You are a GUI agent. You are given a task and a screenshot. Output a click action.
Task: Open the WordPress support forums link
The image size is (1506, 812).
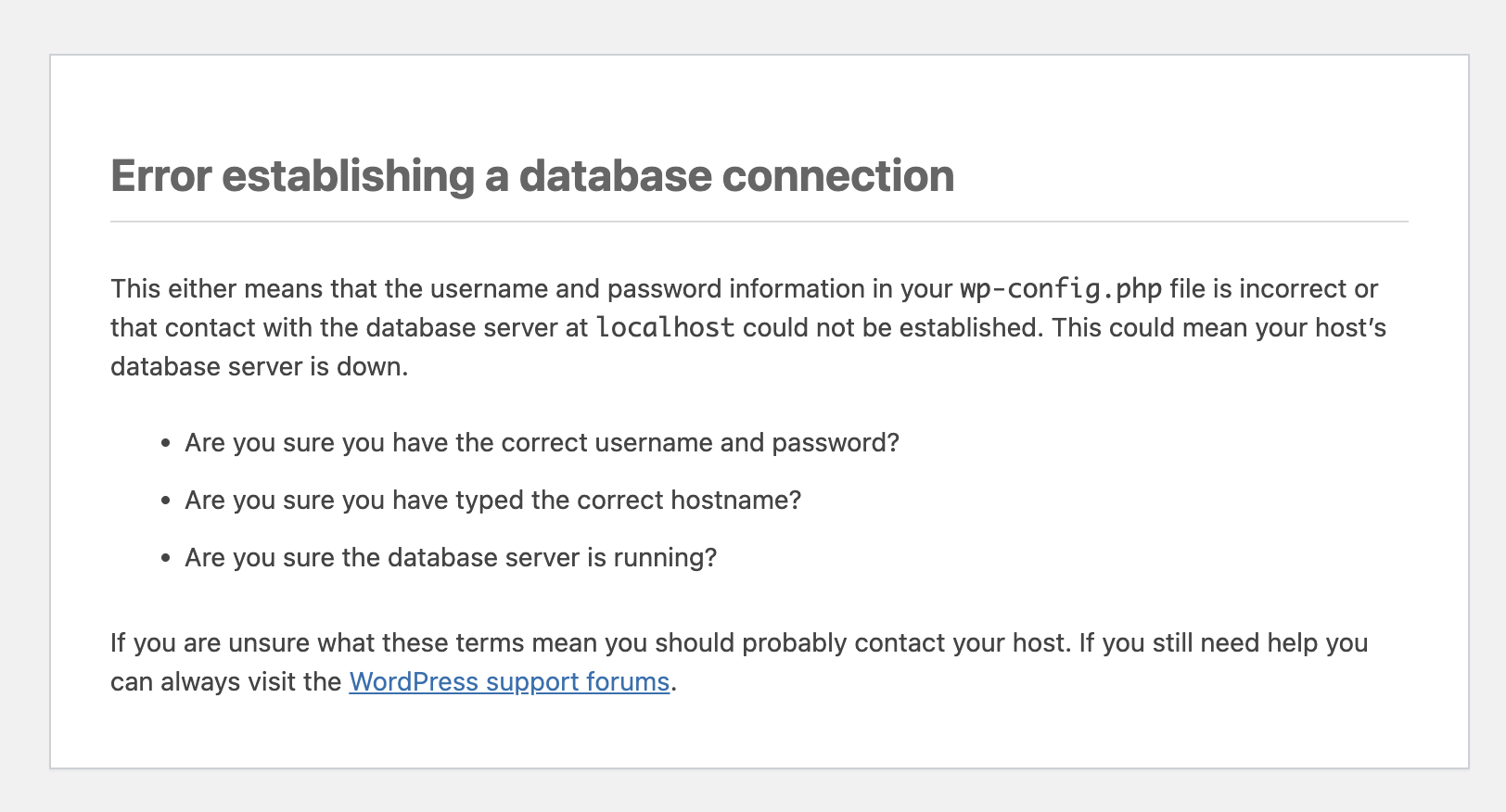tap(509, 682)
